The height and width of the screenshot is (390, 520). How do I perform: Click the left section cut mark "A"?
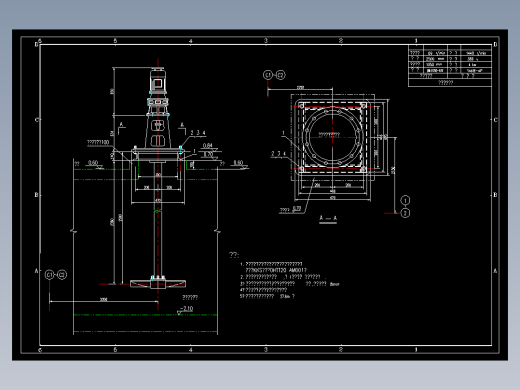(x=121, y=125)
